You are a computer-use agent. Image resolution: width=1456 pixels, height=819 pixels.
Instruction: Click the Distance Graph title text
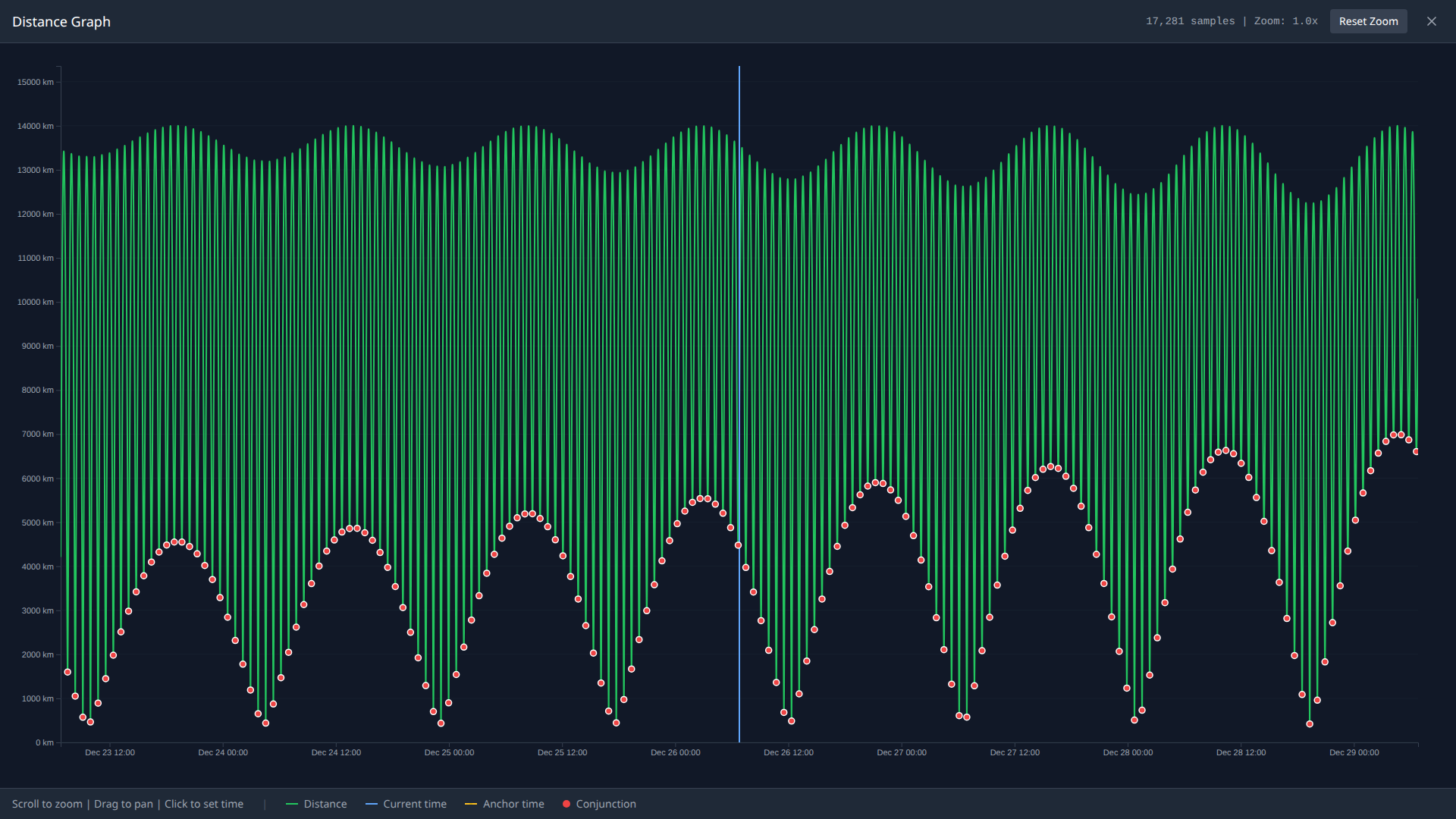click(61, 22)
